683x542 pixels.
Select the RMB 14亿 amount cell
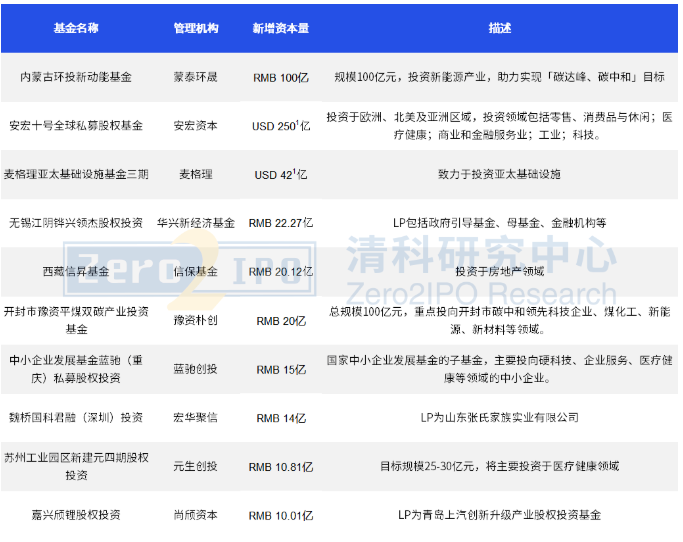281,418
